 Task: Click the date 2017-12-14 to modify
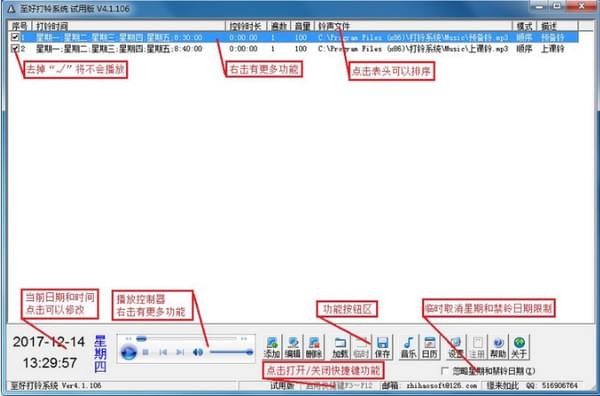(49, 342)
